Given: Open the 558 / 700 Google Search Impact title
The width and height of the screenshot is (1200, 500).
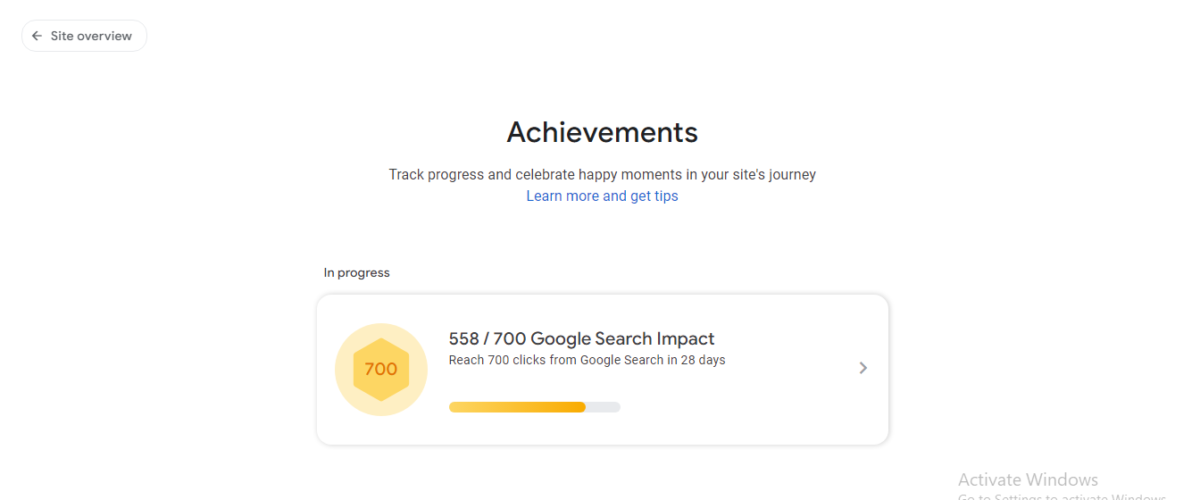Looking at the screenshot, I should [582, 339].
